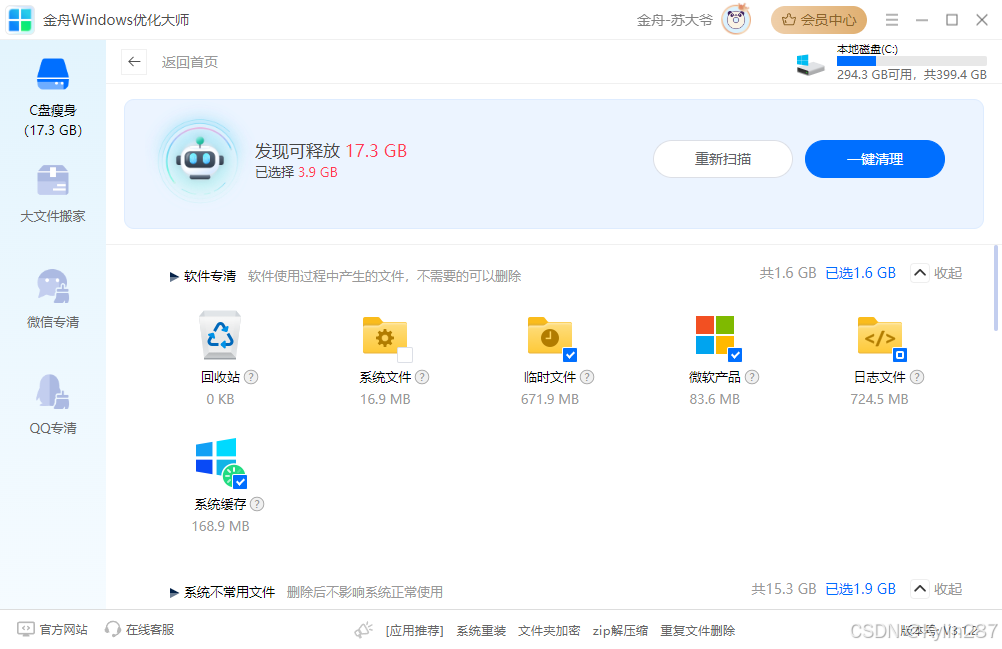Viewport: 1002px width, 649px height.
Task: Uncheck the 系统缓存 checkbox
Action: coord(240,482)
